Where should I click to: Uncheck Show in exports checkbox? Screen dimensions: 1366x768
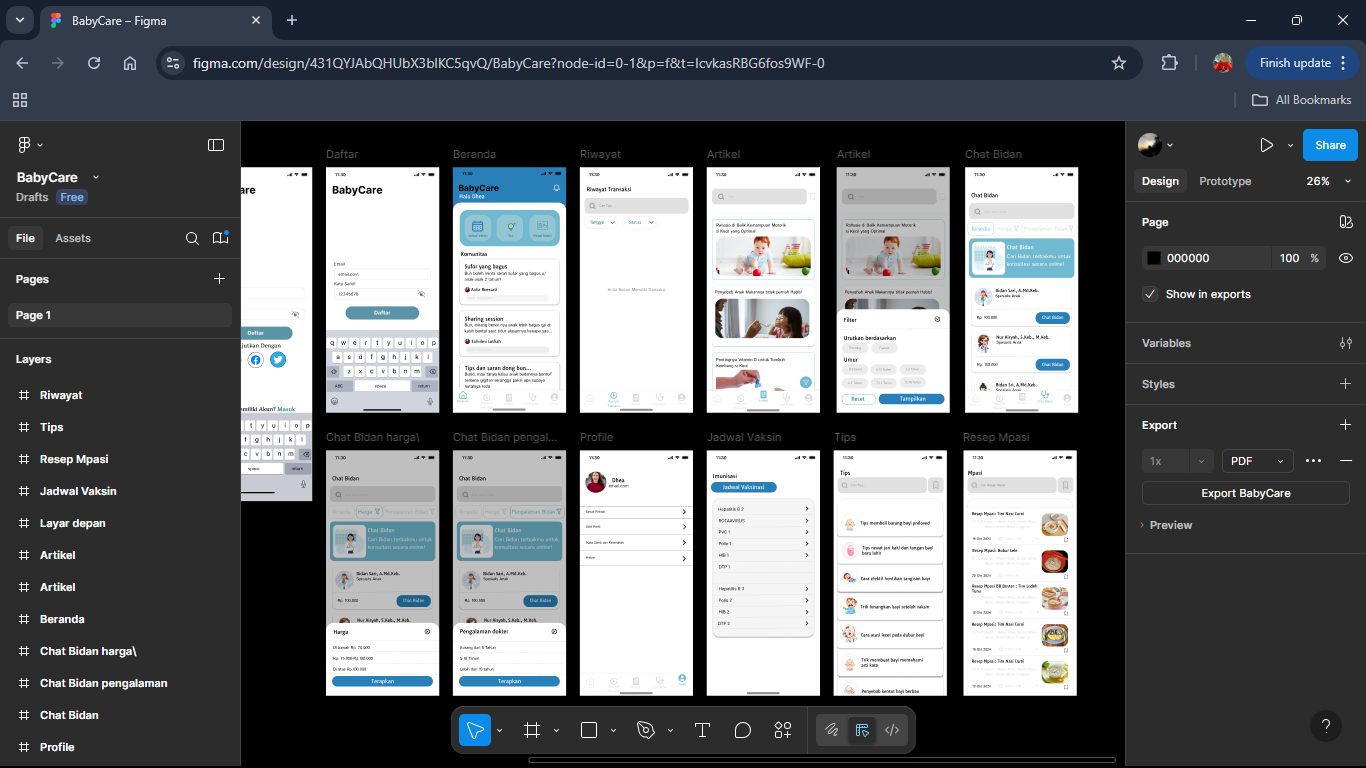tap(1151, 294)
